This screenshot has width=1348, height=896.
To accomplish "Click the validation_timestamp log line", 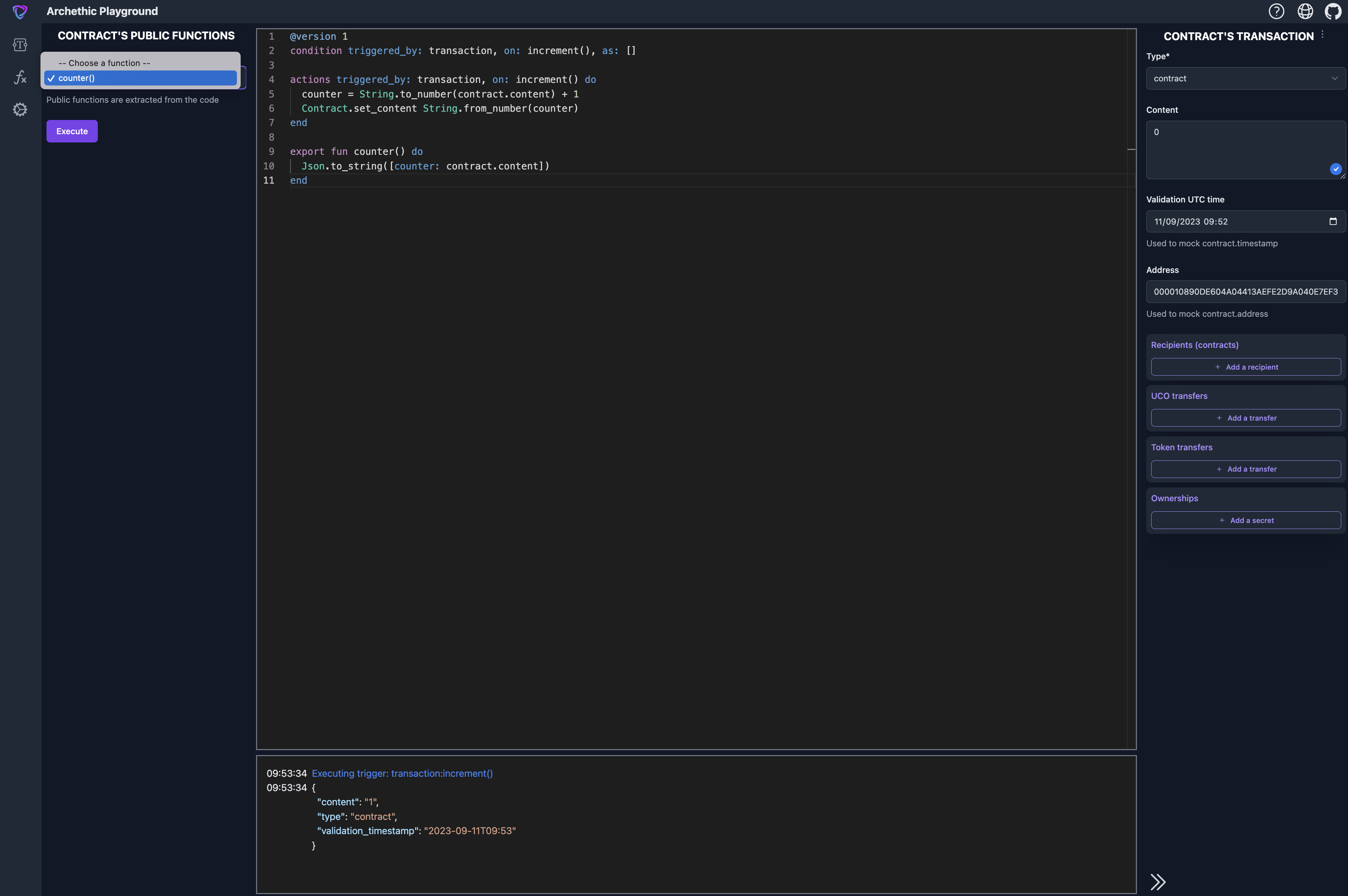I will click(x=416, y=831).
